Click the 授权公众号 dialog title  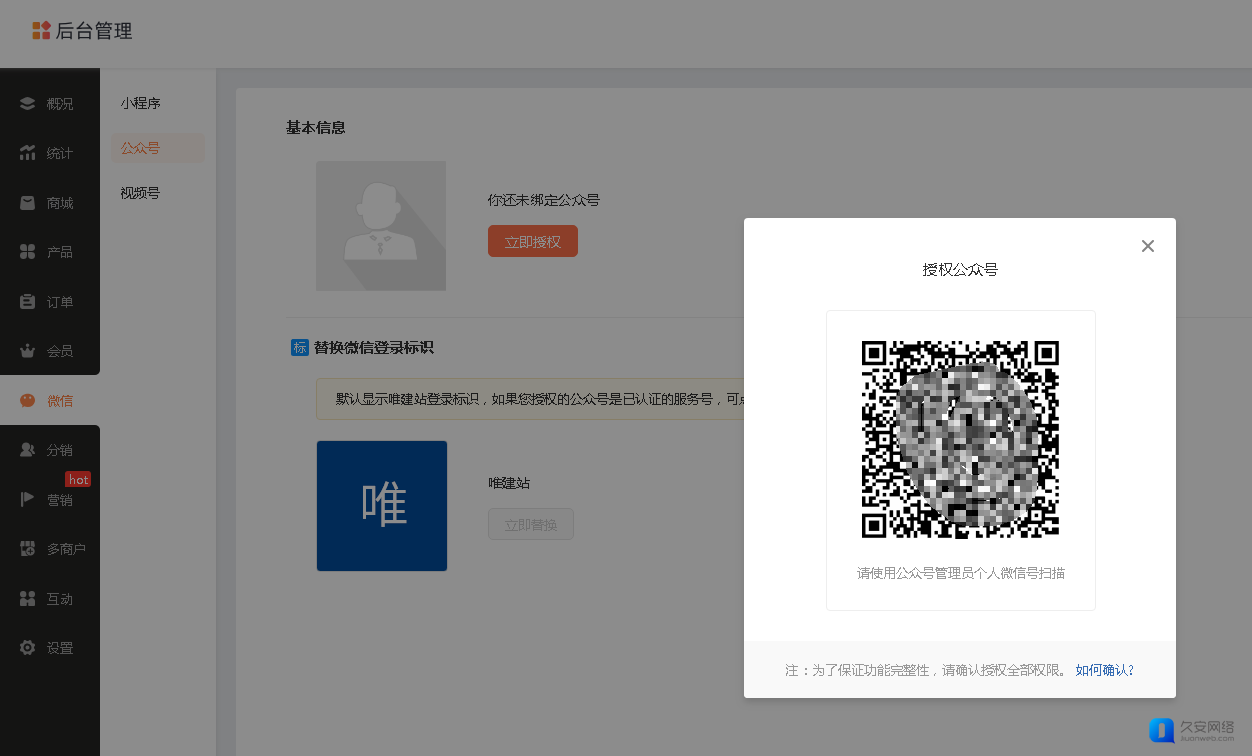[x=960, y=270]
